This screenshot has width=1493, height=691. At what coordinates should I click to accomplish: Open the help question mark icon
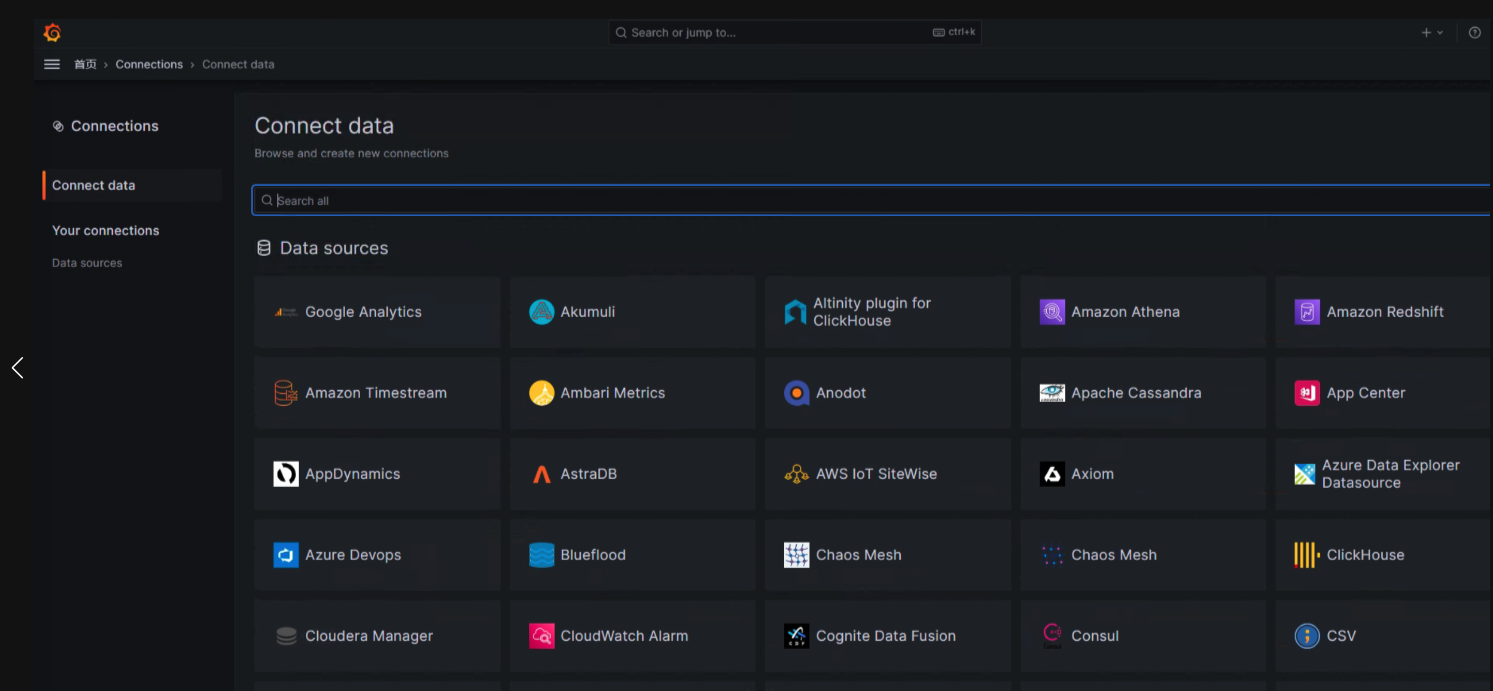(1474, 33)
